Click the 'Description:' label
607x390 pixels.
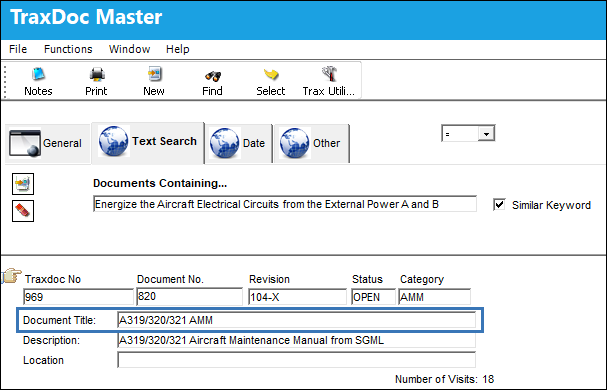tap(51, 340)
